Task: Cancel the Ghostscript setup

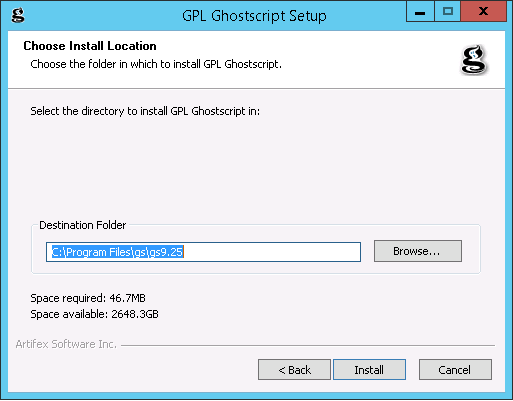Action: pos(455,370)
